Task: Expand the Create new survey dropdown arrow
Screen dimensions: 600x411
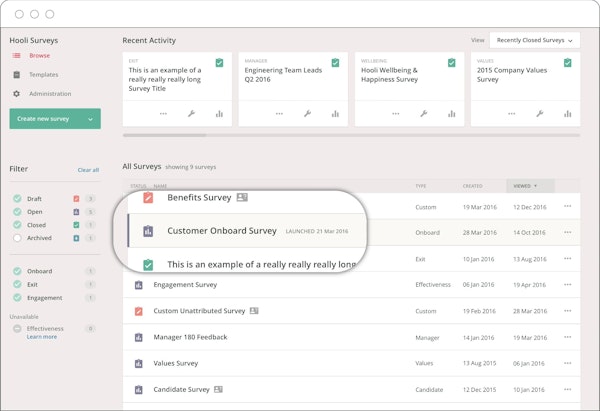Action: pyautogui.click(x=90, y=119)
